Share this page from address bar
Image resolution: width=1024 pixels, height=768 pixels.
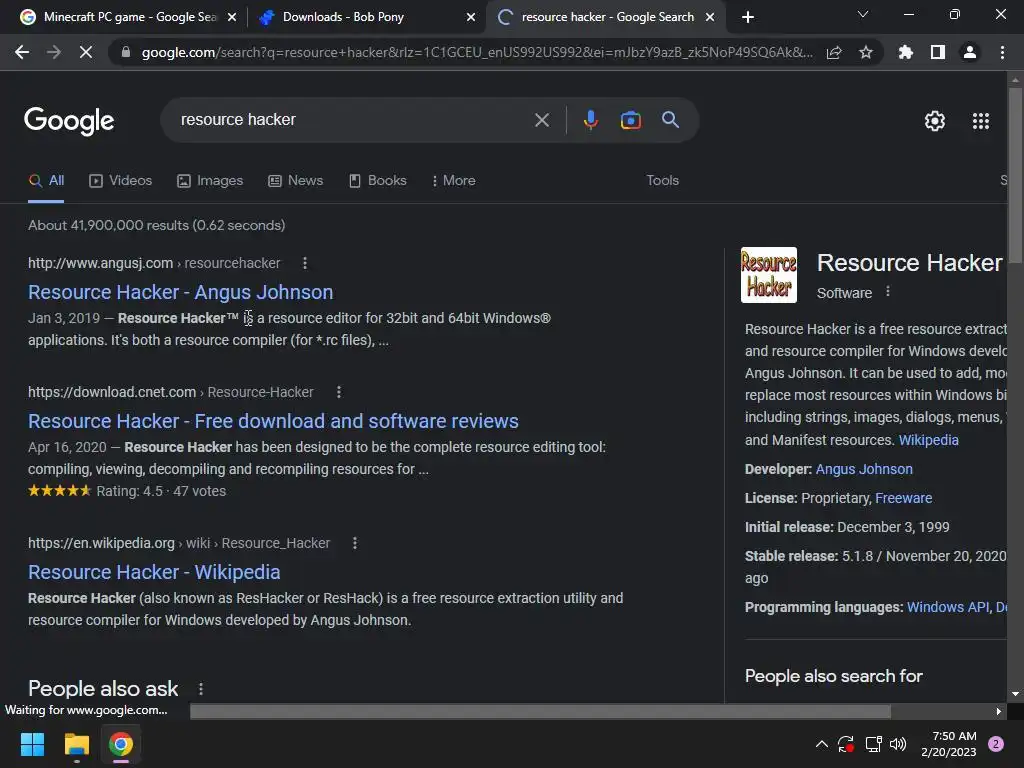pyautogui.click(x=834, y=52)
